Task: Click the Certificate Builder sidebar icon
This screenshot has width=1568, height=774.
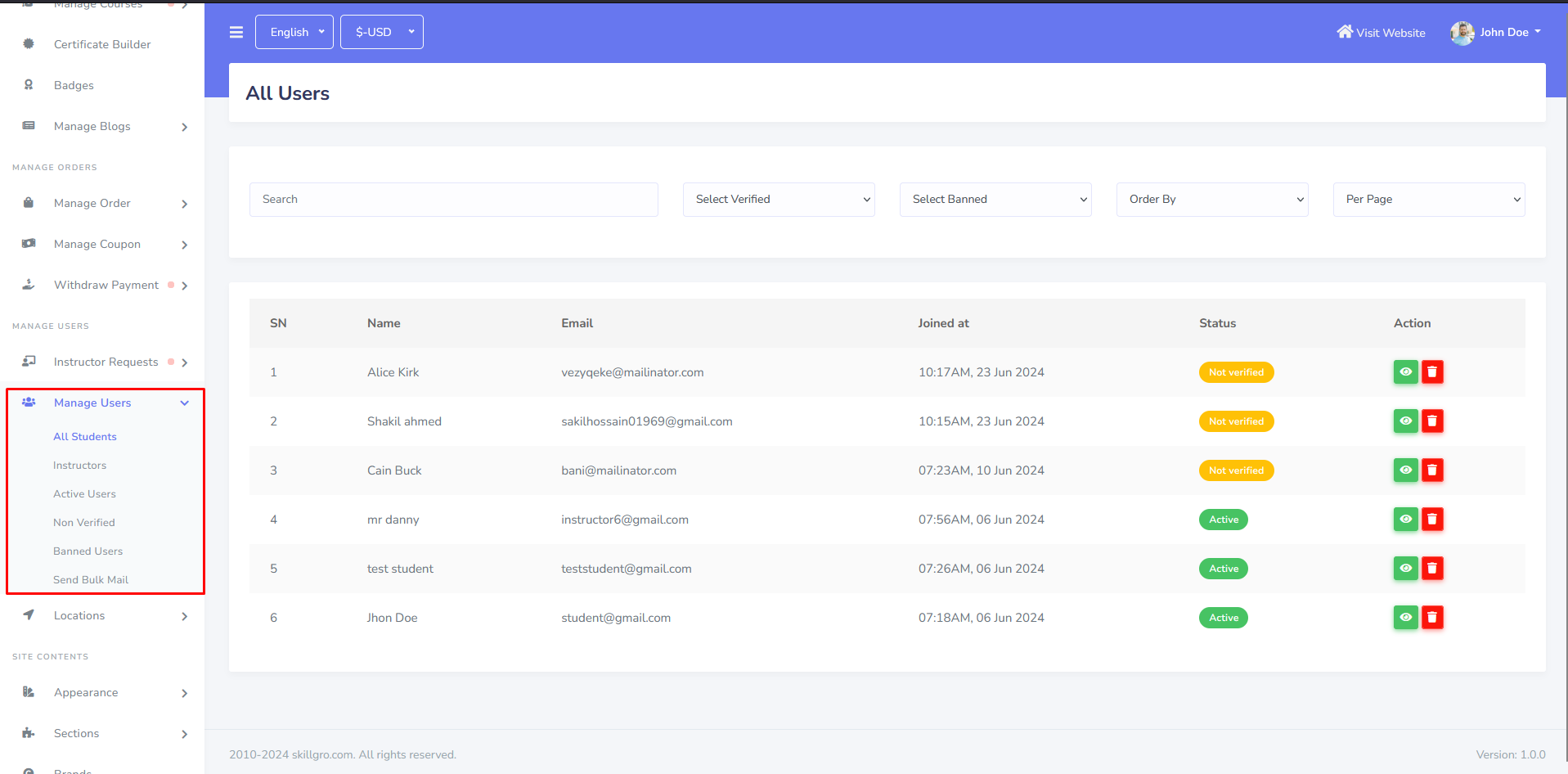Action: pyautogui.click(x=29, y=44)
